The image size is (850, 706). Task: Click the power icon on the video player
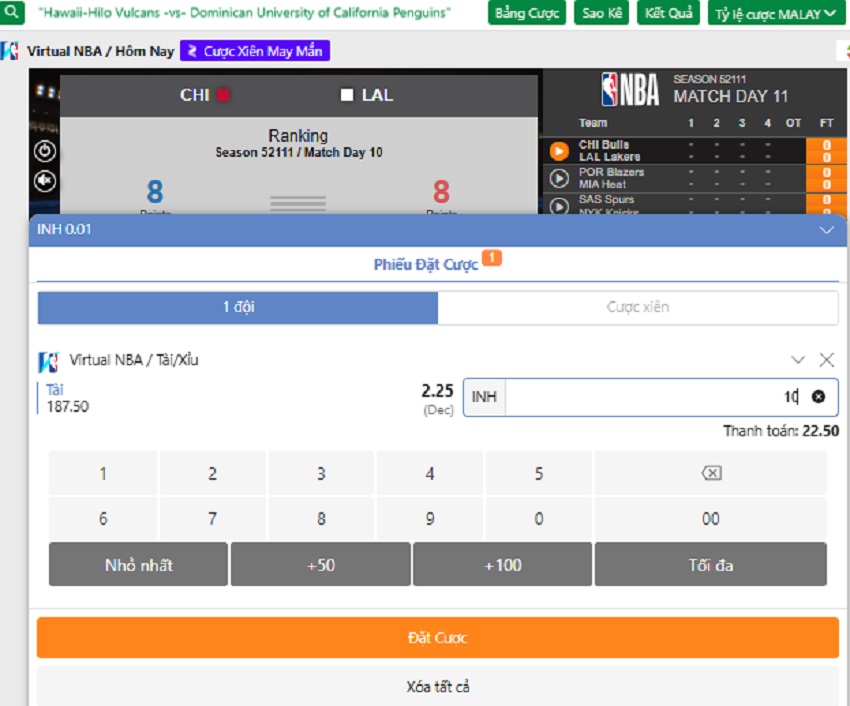44,151
